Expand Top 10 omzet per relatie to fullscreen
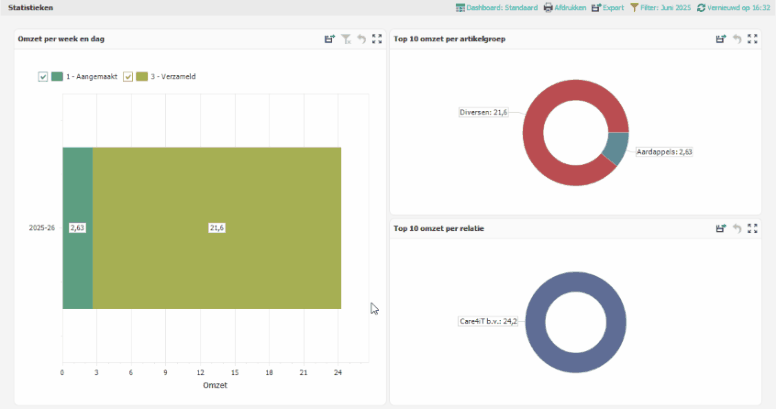The image size is (776, 409). (x=753, y=228)
